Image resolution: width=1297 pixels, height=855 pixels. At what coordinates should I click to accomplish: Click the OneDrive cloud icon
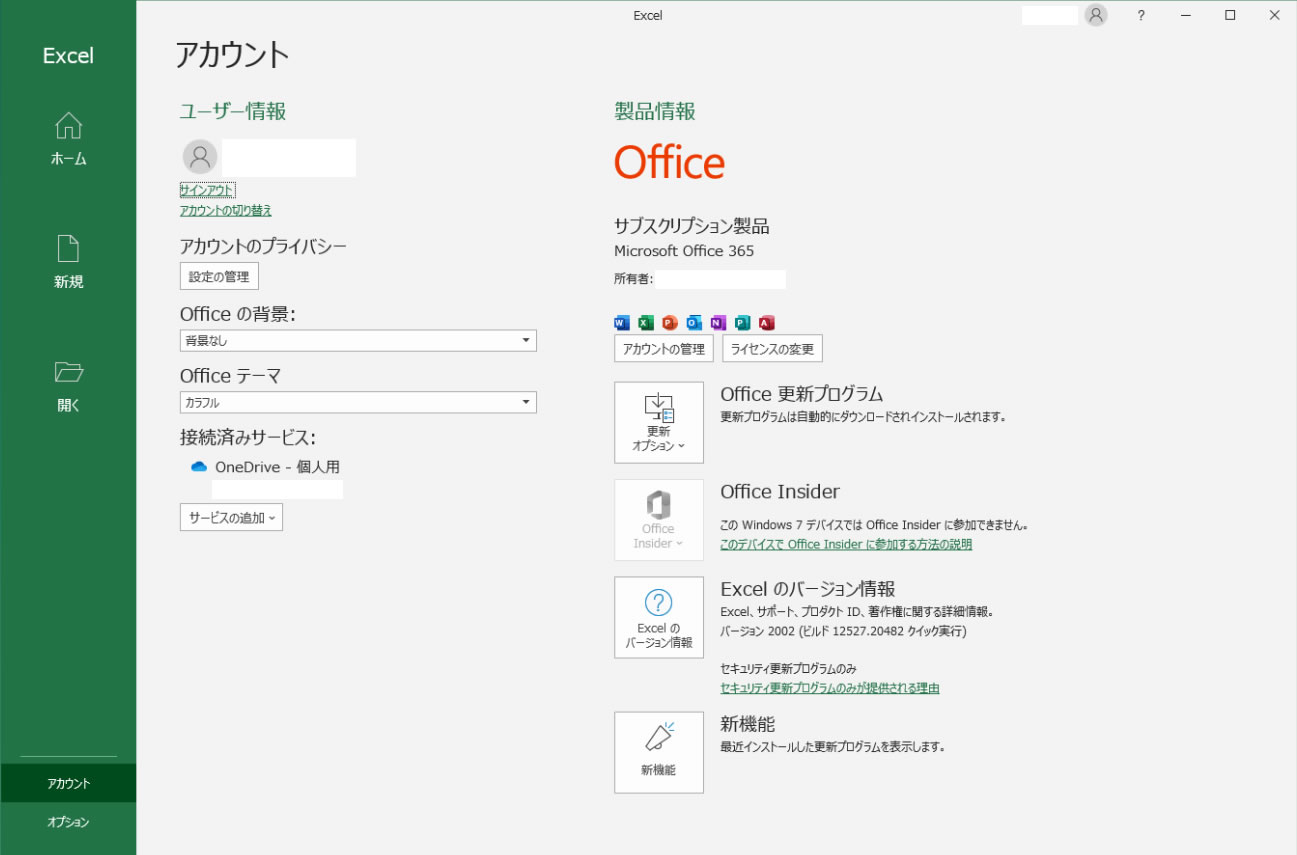click(x=198, y=467)
